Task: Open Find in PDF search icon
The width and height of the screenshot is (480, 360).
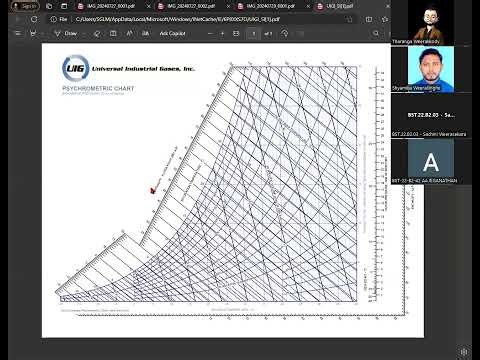Action: coord(376,33)
